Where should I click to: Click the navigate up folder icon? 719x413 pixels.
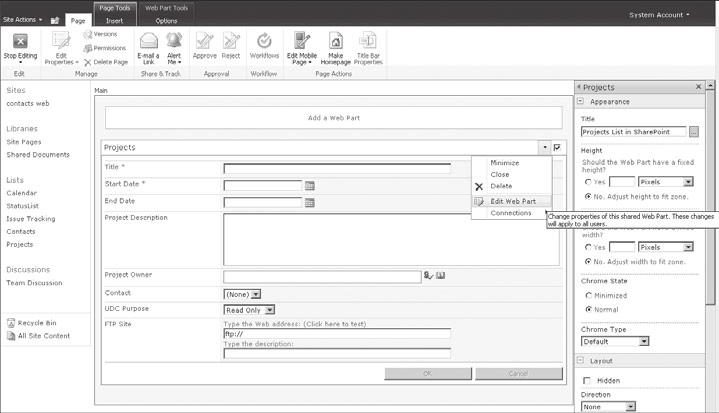(55, 20)
